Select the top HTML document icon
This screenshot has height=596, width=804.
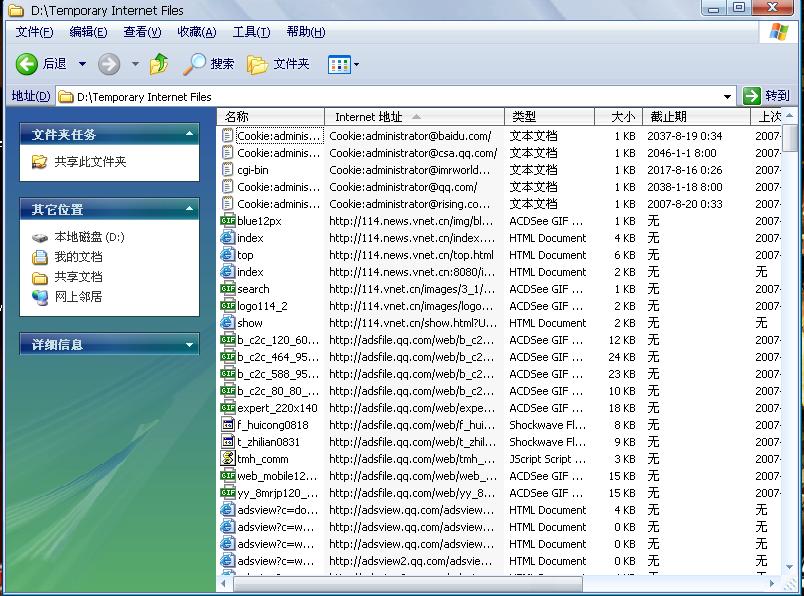(228, 255)
